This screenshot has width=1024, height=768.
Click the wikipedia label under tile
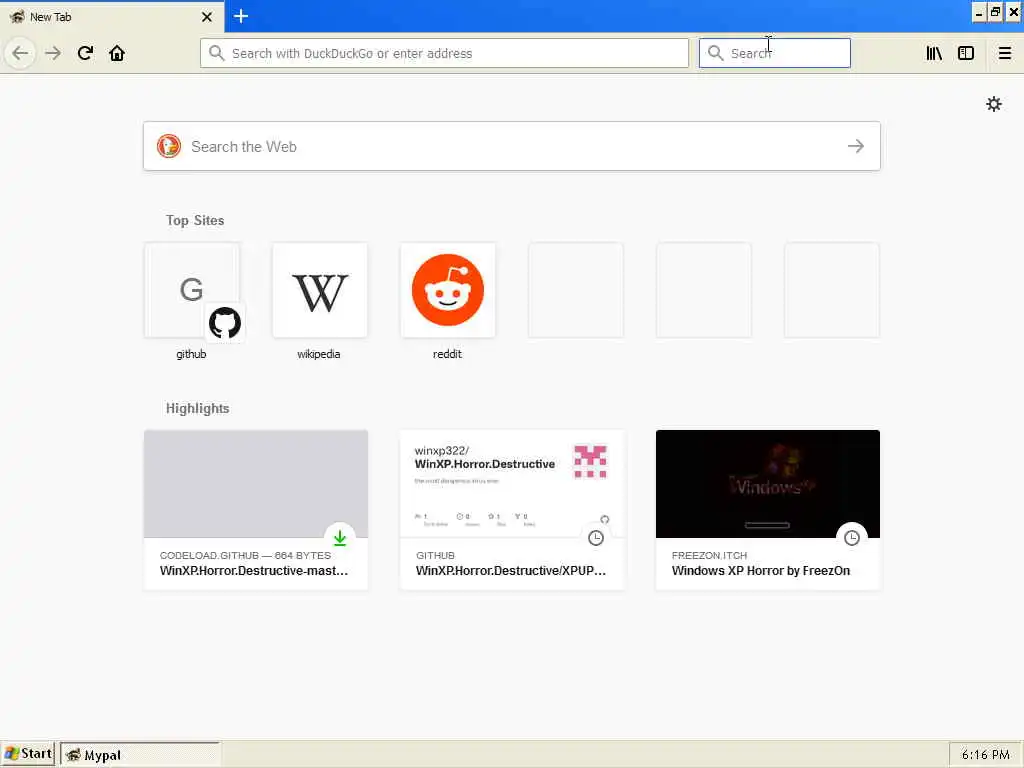[319, 354]
